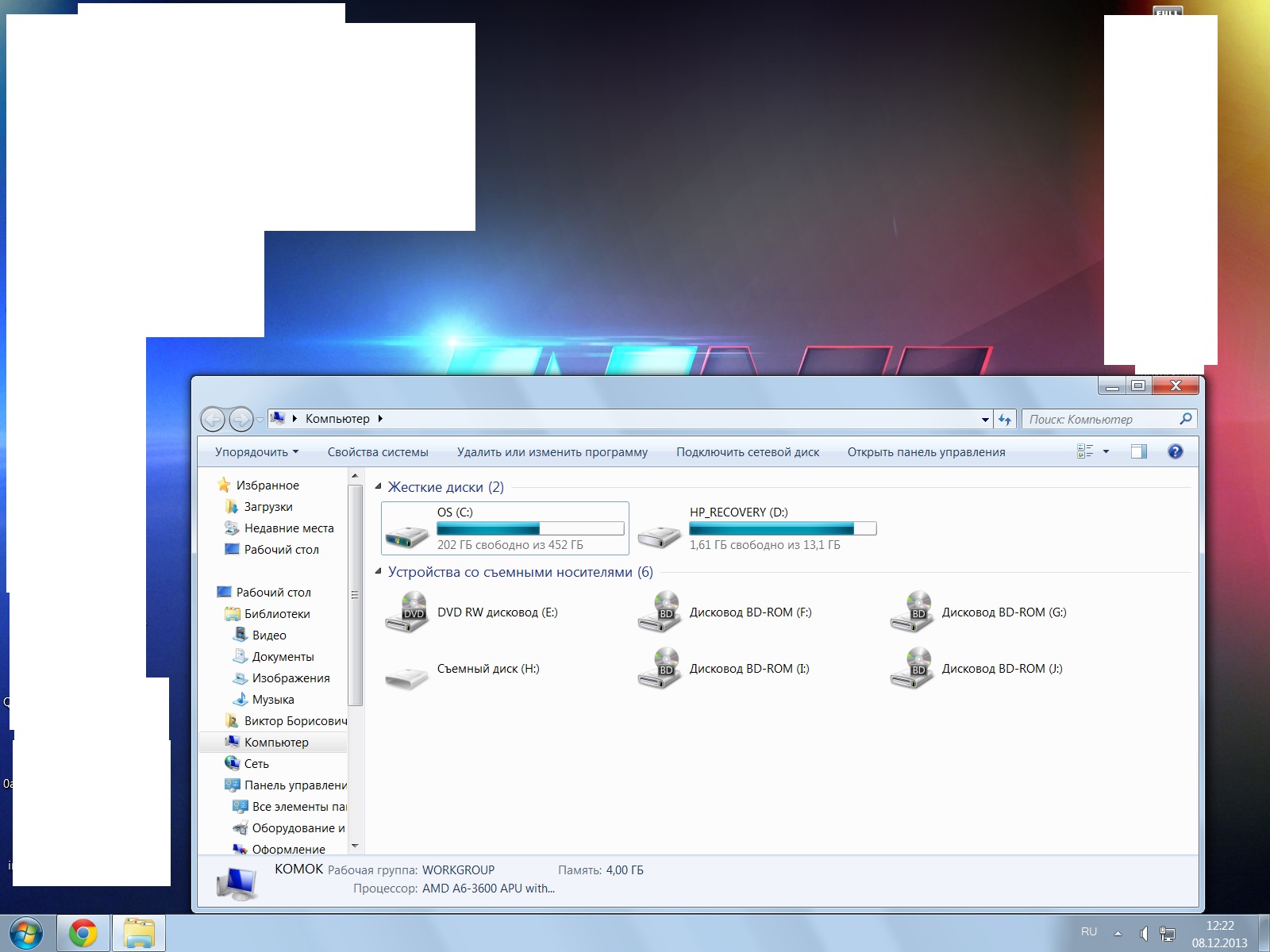Open Недавние места in the navigation pane
The image size is (1270, 952).
click(x=289, y=528)
